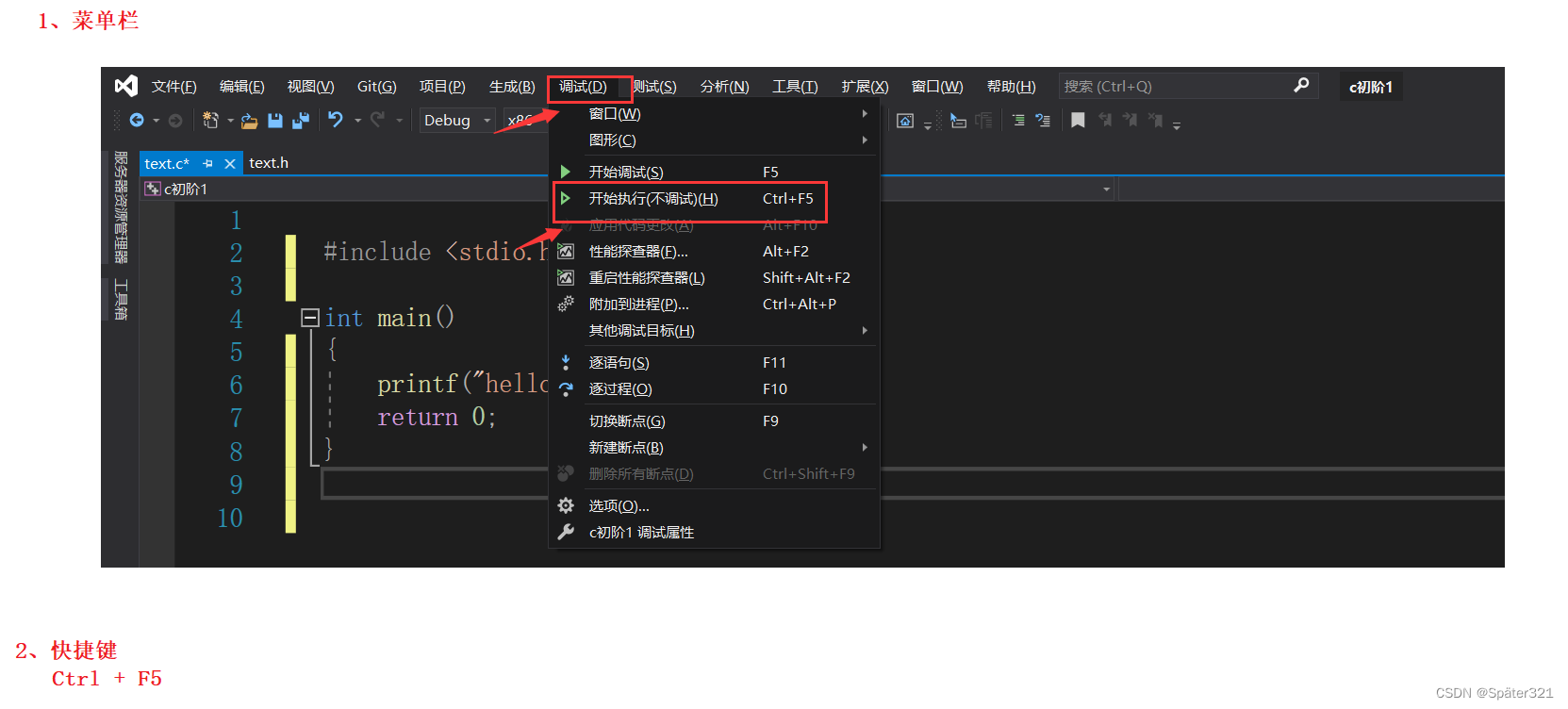Open the 调试(D) menu

[x=583, y=86]
